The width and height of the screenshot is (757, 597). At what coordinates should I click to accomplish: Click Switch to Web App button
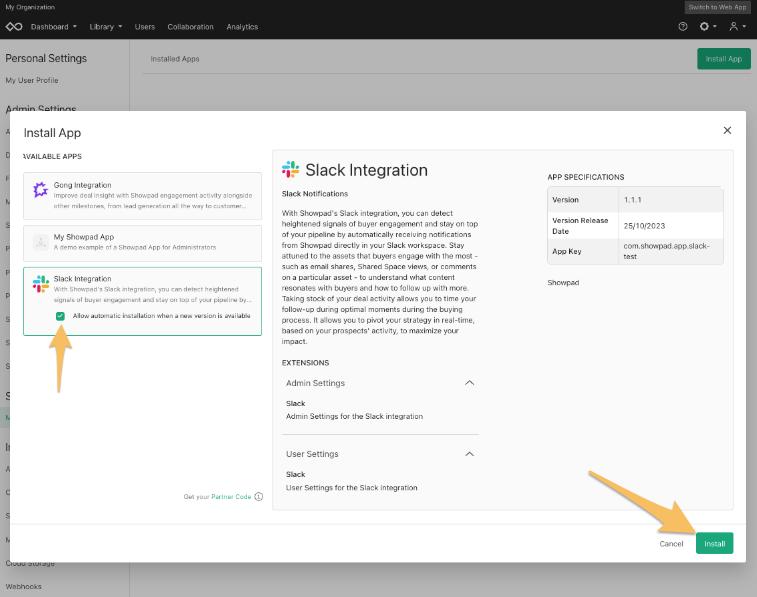coord(717,7)
